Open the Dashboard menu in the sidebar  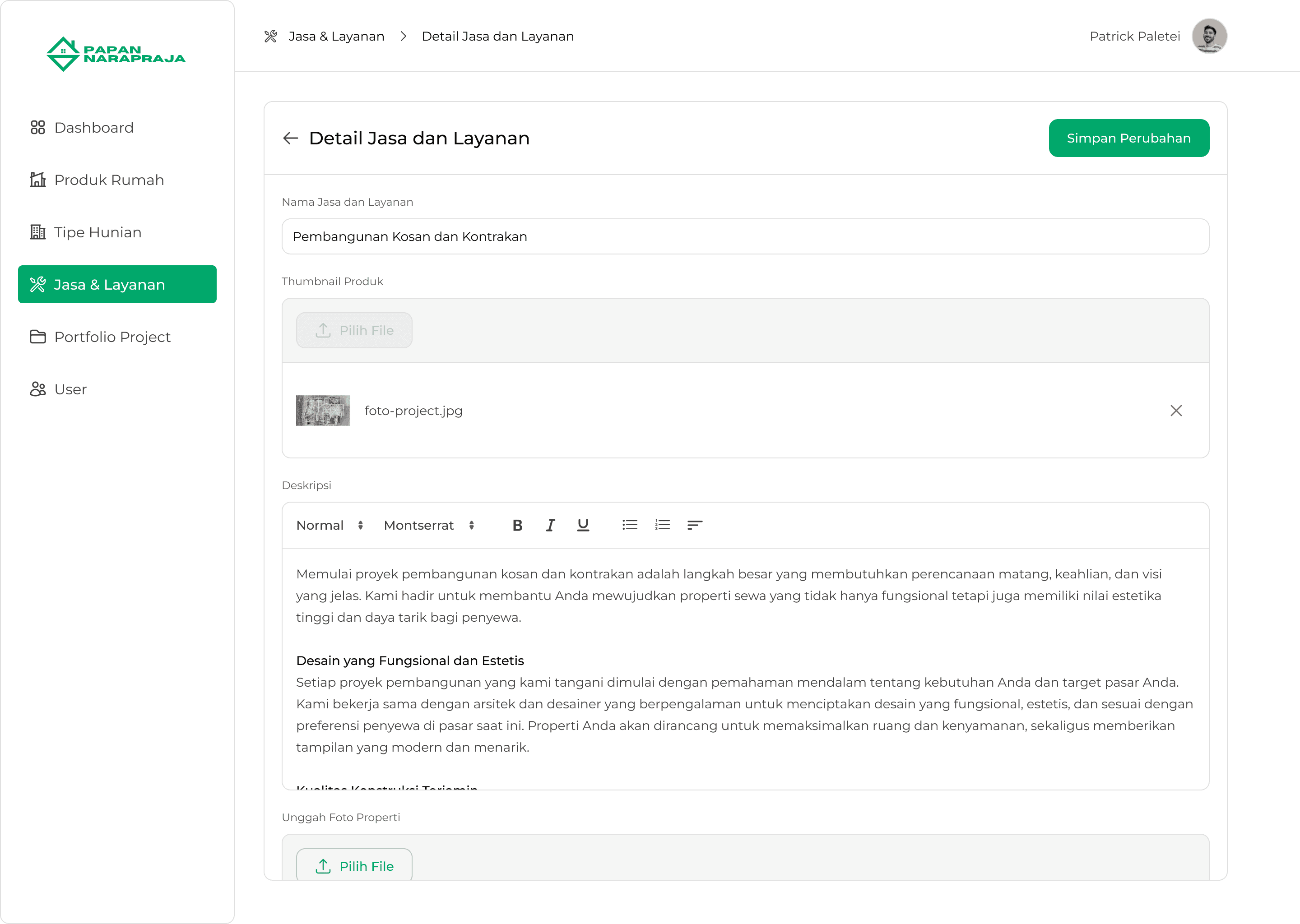click(94, 127)
